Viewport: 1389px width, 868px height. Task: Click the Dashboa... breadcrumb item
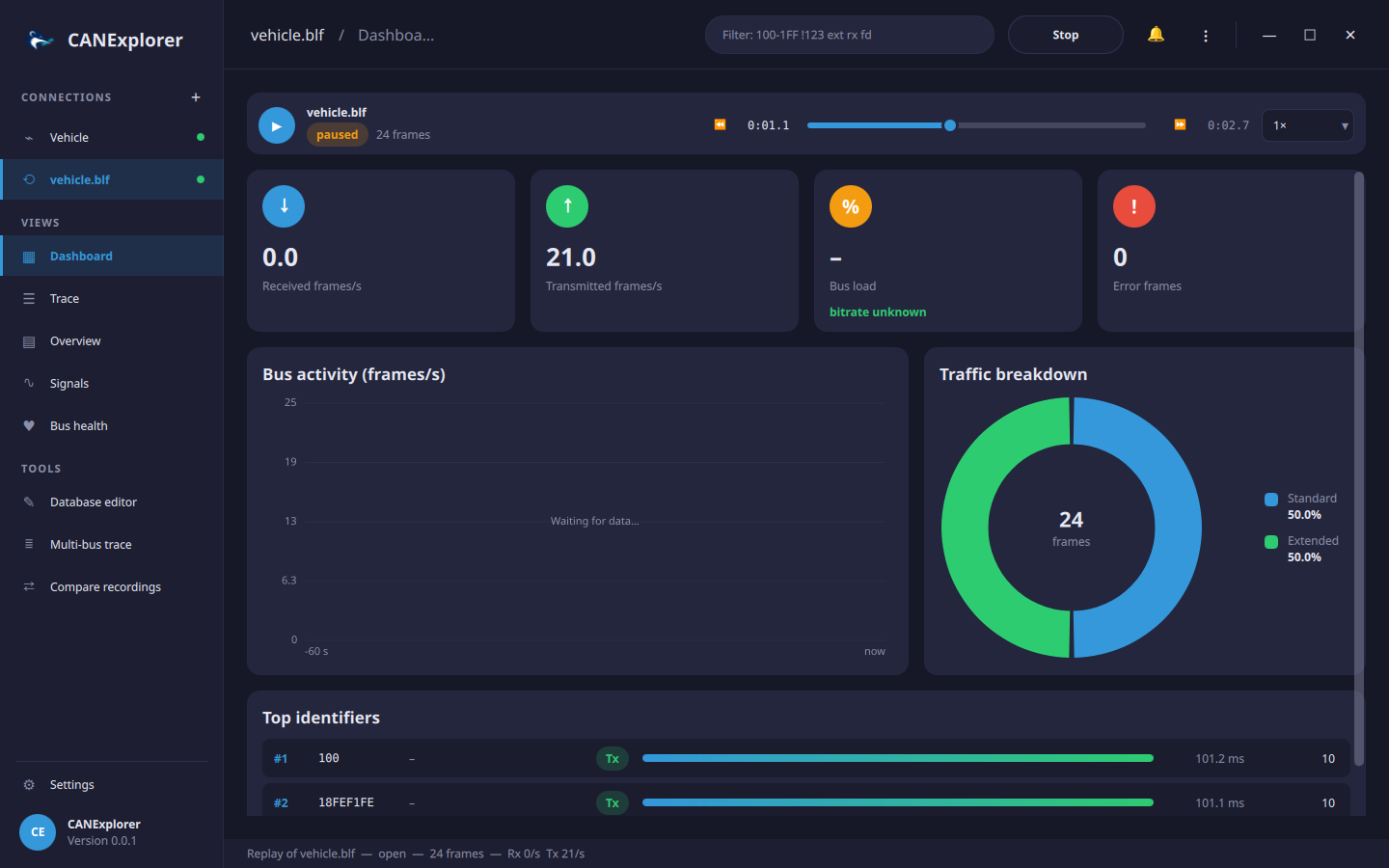pos(396,35)
